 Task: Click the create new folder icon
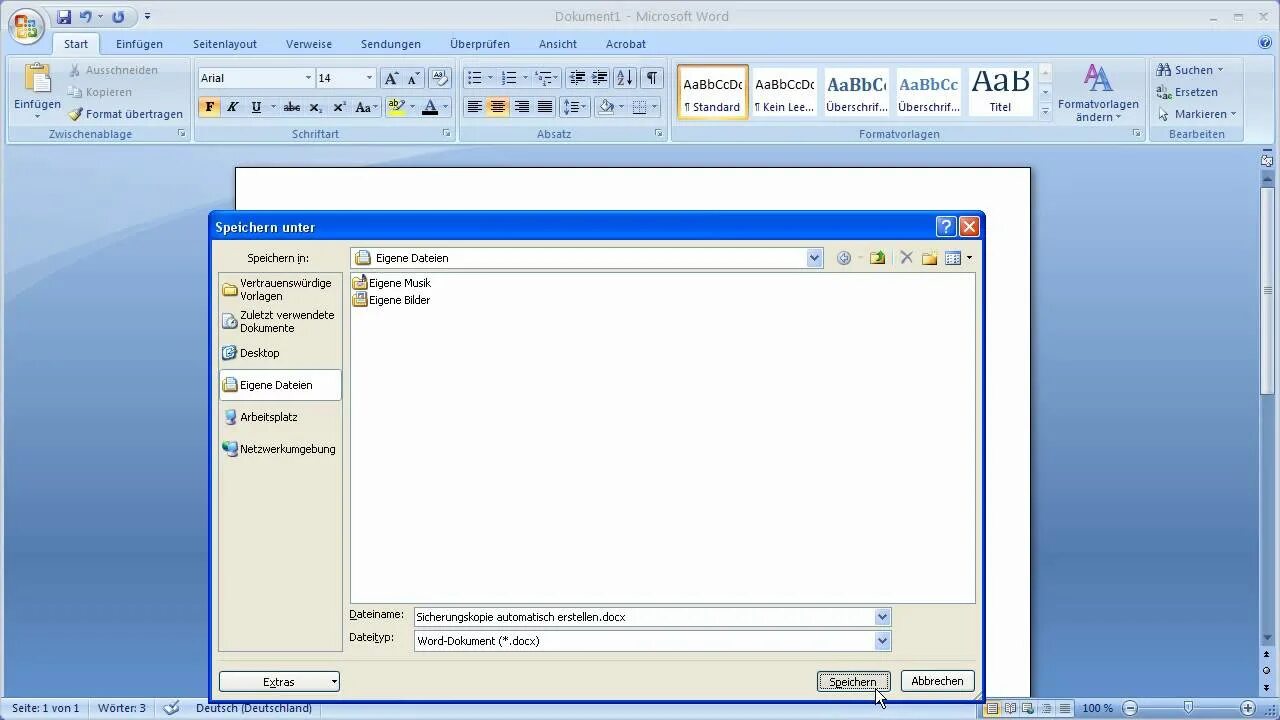click(x=929, y=258)
